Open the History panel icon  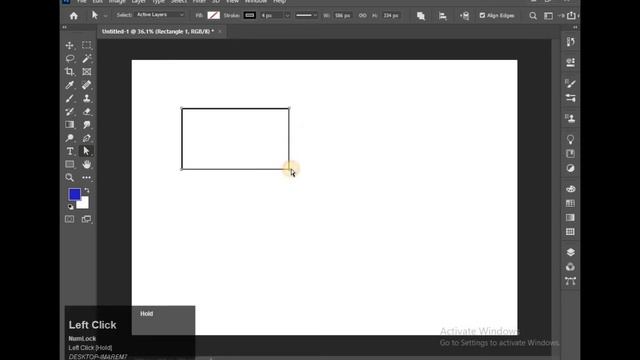point(571,42)
